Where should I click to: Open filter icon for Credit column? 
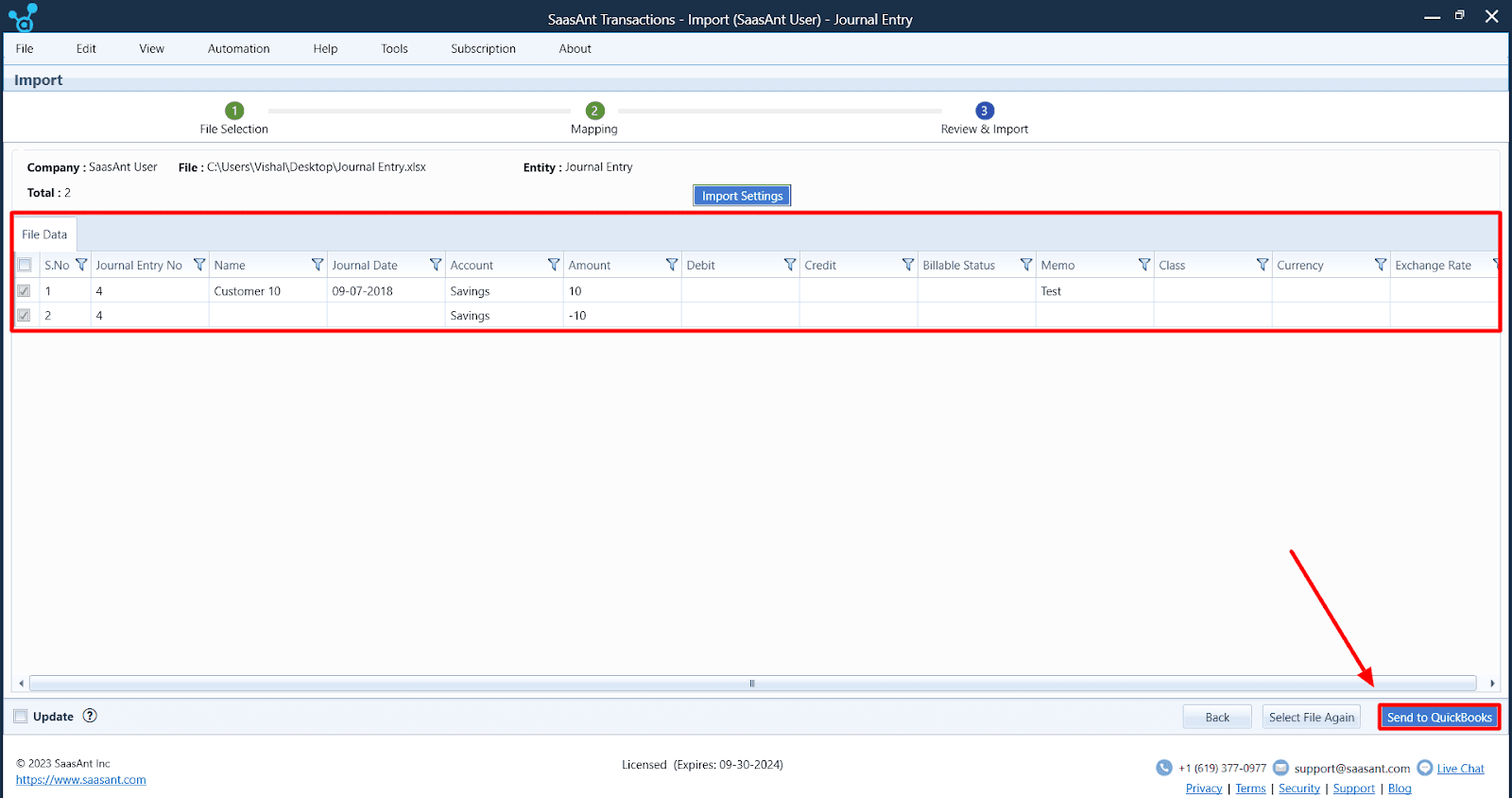(908, 265)
